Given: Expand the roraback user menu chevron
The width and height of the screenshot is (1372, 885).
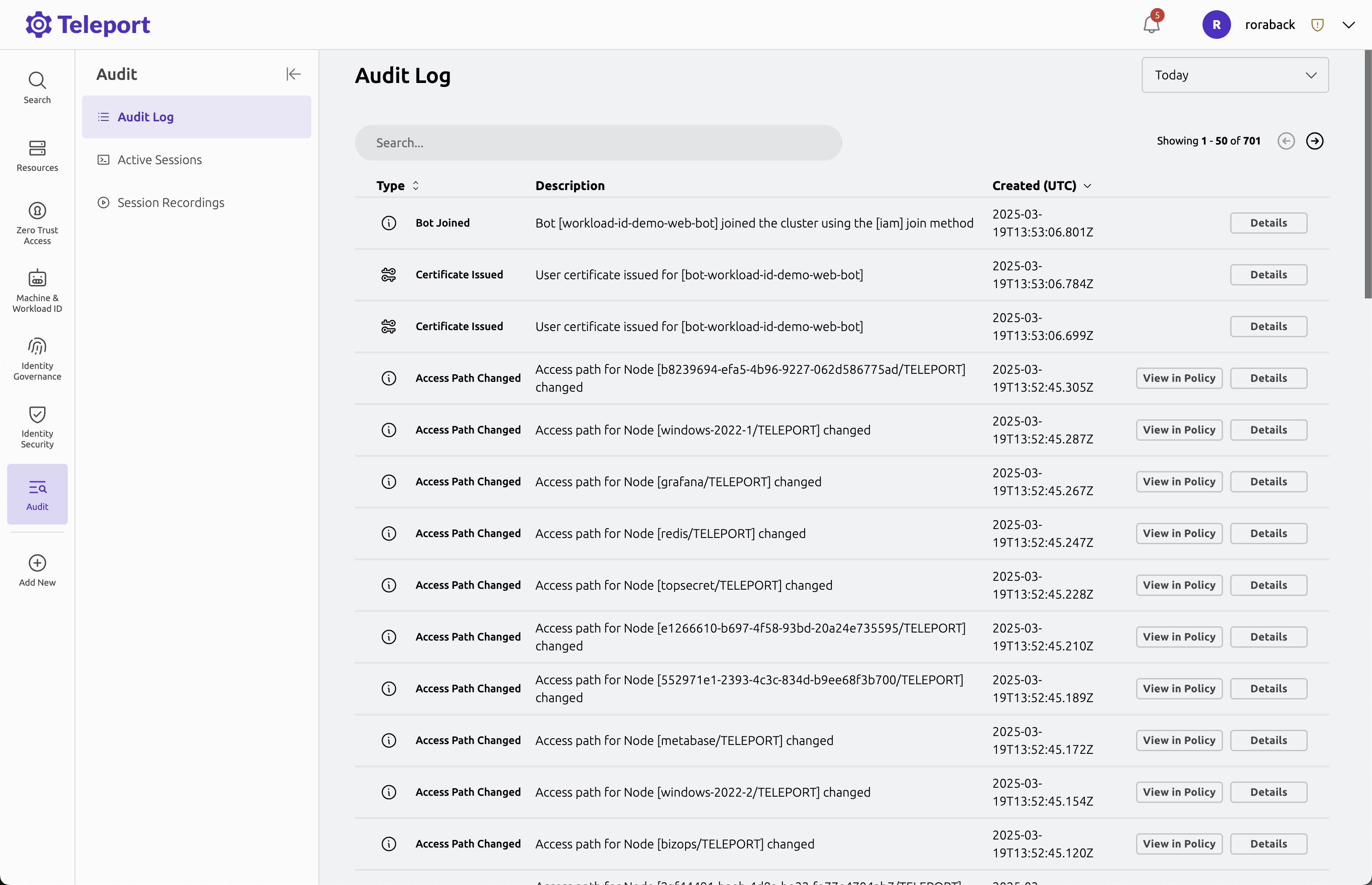Looking at the screenshot, I should pyautogui.click(x=1348, y=25).
